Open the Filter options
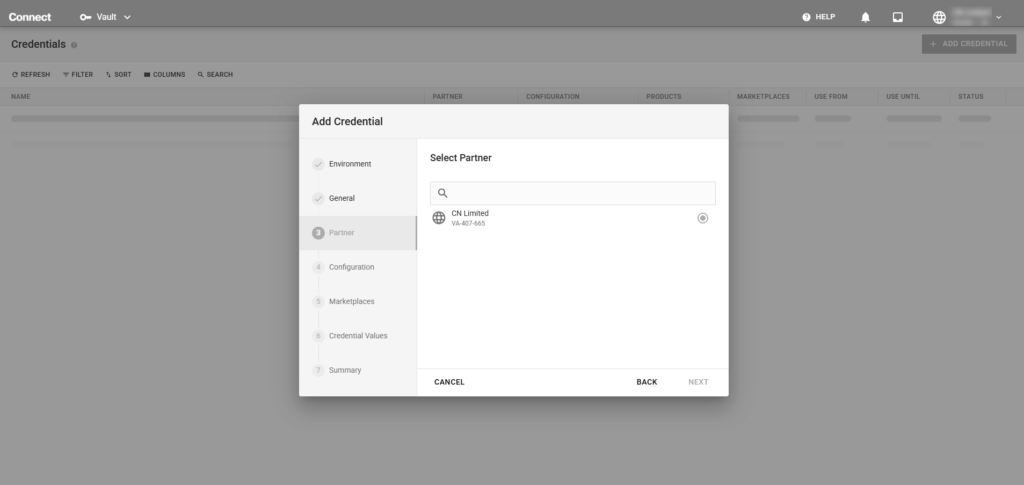1024x485 pixels. tap(78, 74)
